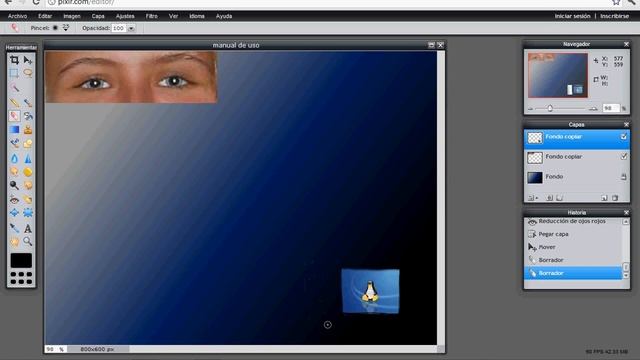Open the Opacidad dropdown arrow
Image resolution: width=640 pixels, height=360 pixels.
pyautogui.click(x=131, y=29)
